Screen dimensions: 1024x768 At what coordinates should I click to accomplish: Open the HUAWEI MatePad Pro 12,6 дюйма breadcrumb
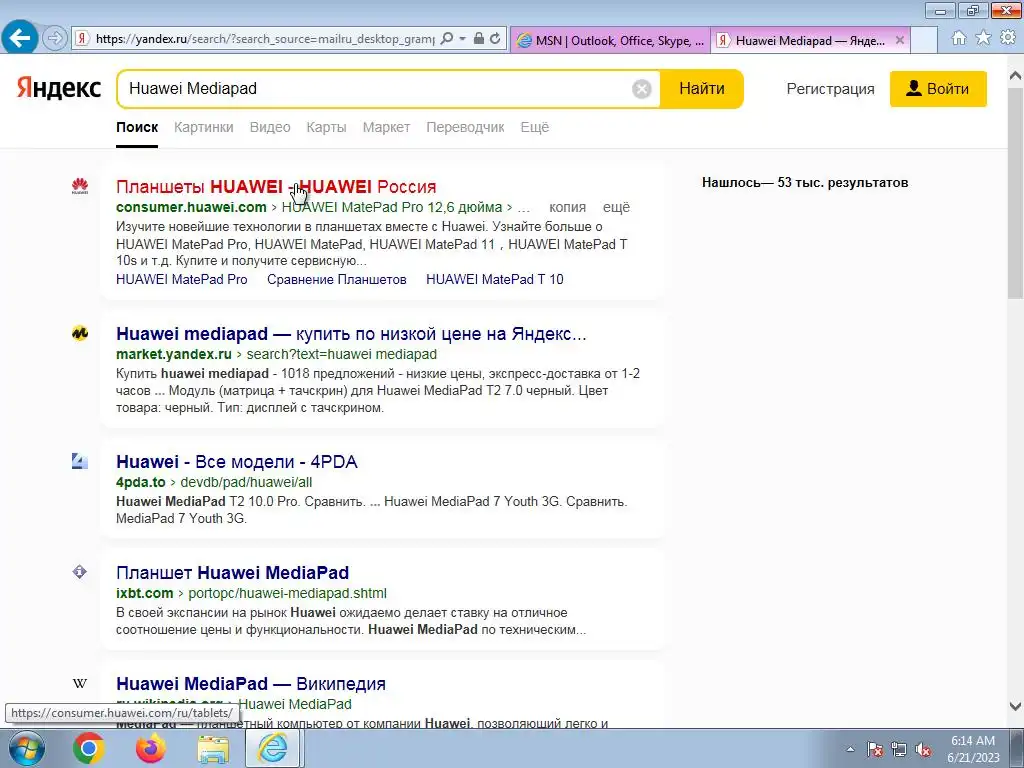392,208
